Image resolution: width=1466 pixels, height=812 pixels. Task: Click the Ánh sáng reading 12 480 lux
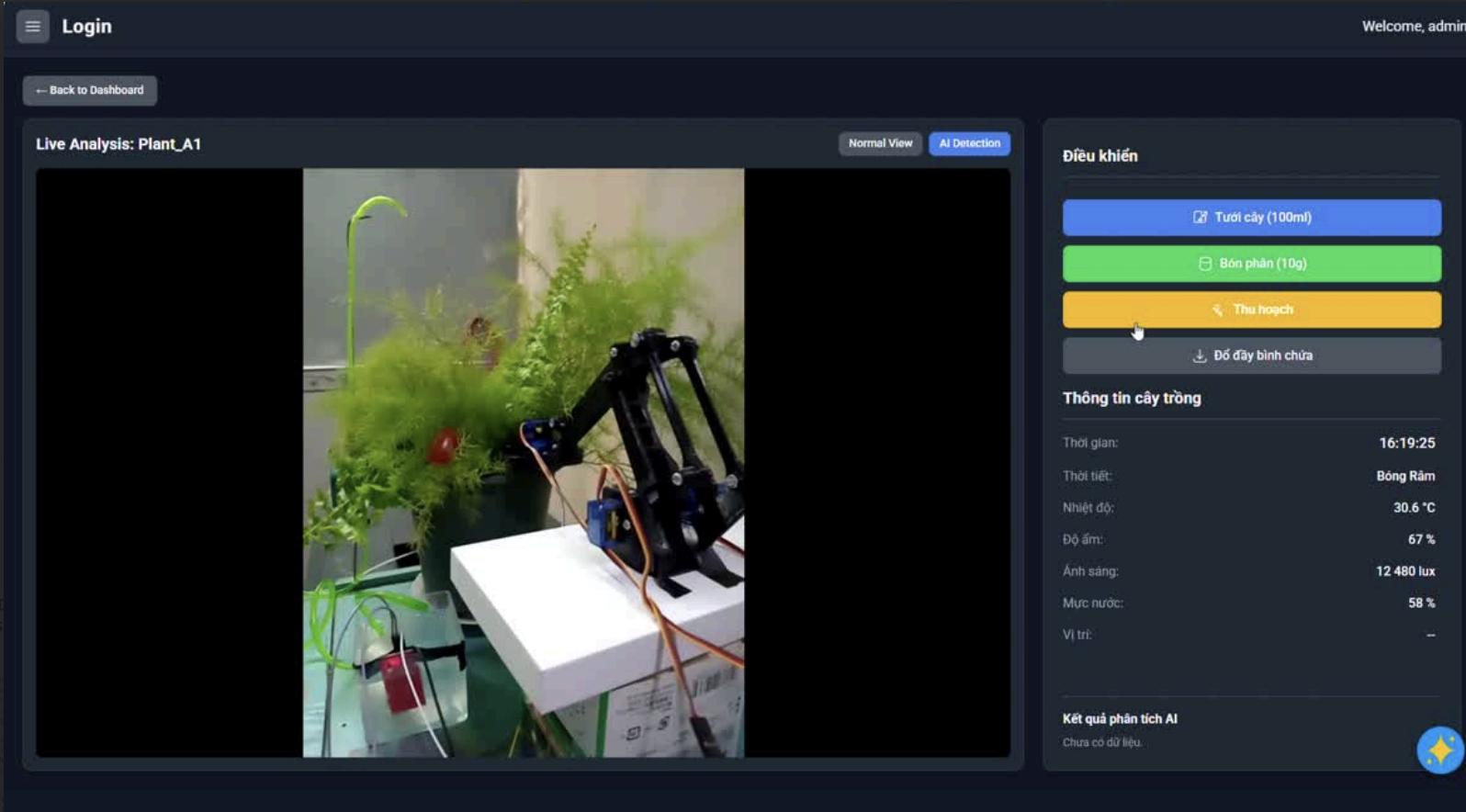1404,571
